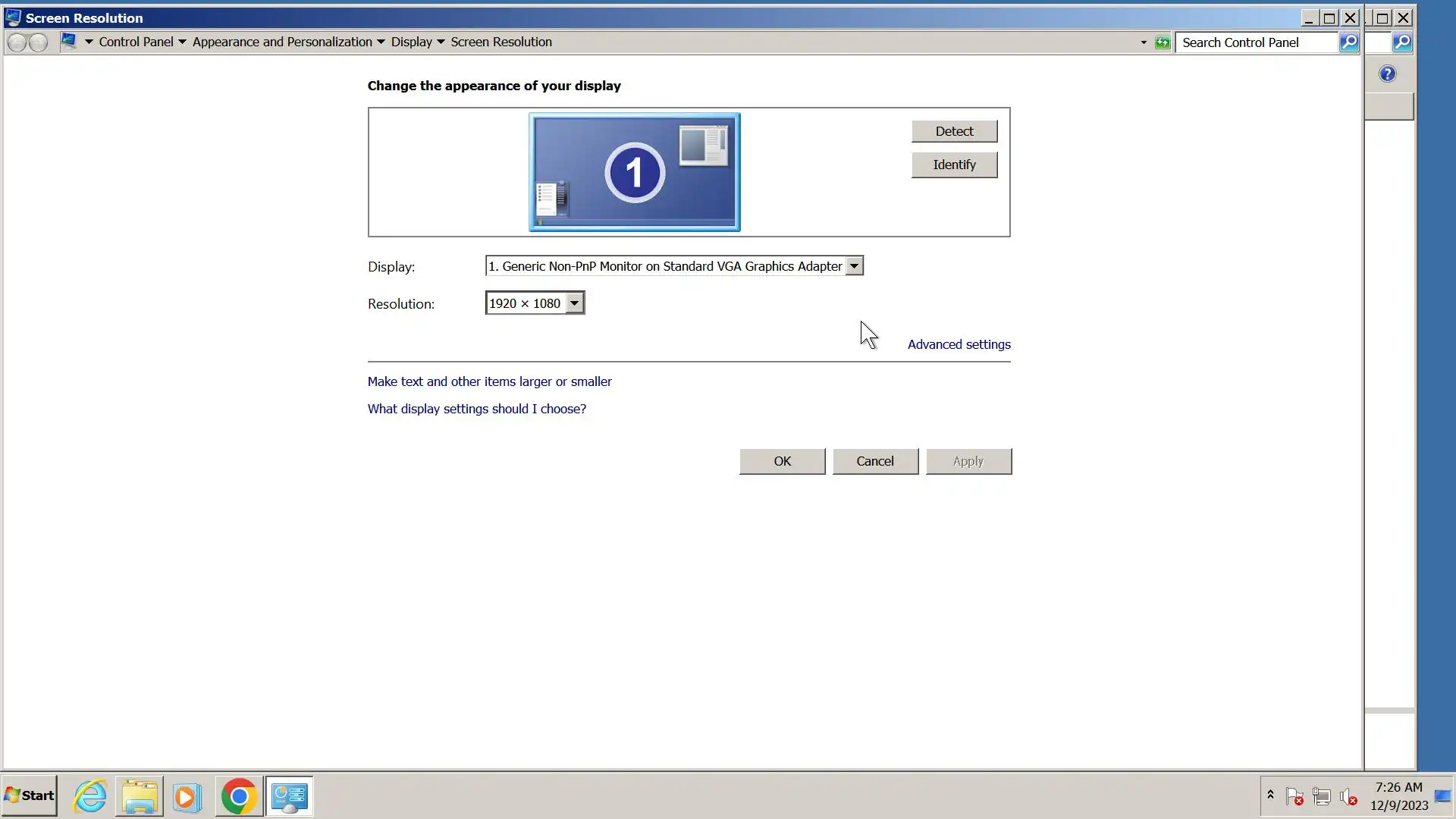Open the blue help question mark
1456x819 pixels.
point(1387,74)
